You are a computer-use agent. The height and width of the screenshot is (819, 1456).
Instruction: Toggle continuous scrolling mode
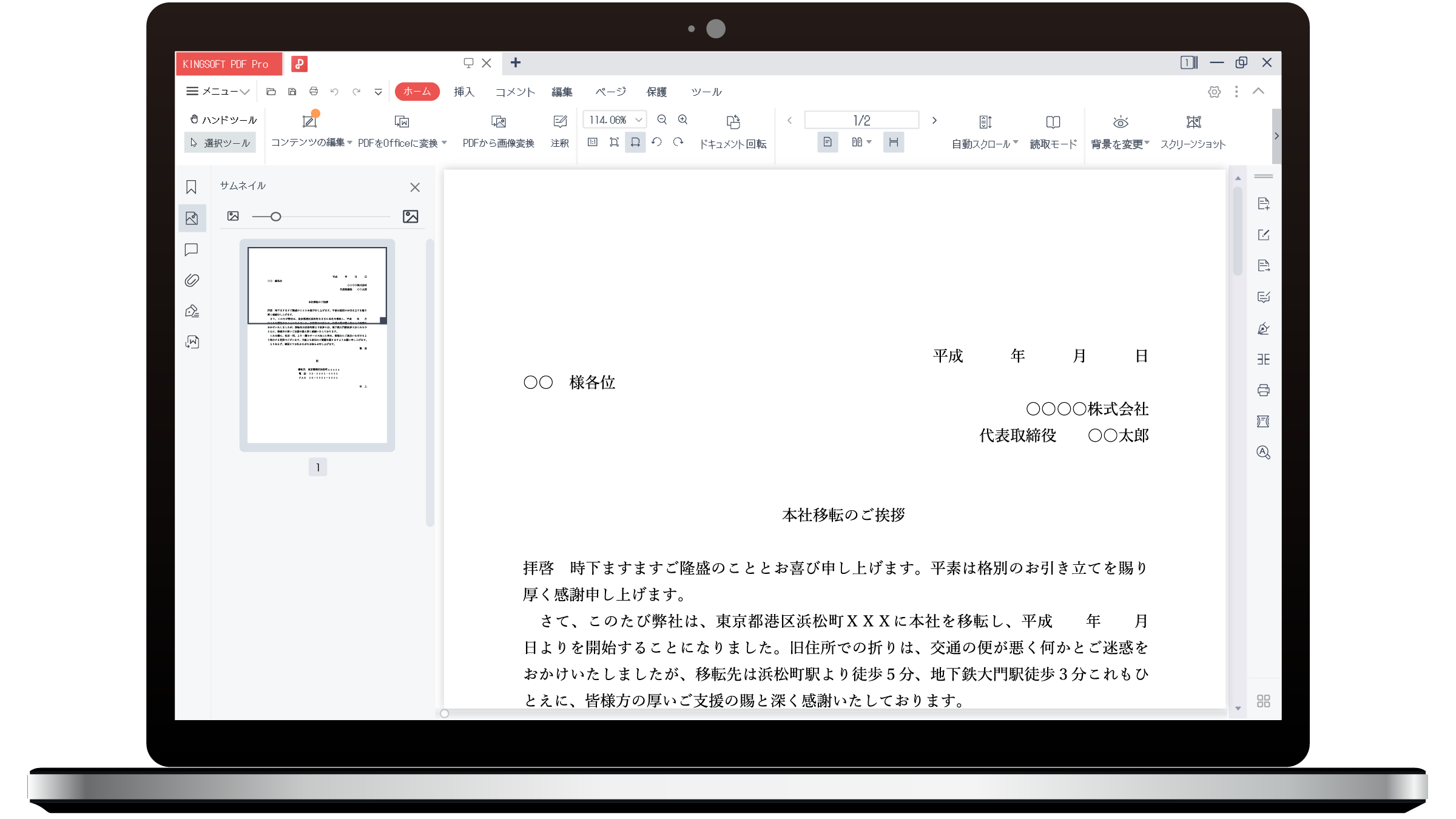tap(893, 142)
